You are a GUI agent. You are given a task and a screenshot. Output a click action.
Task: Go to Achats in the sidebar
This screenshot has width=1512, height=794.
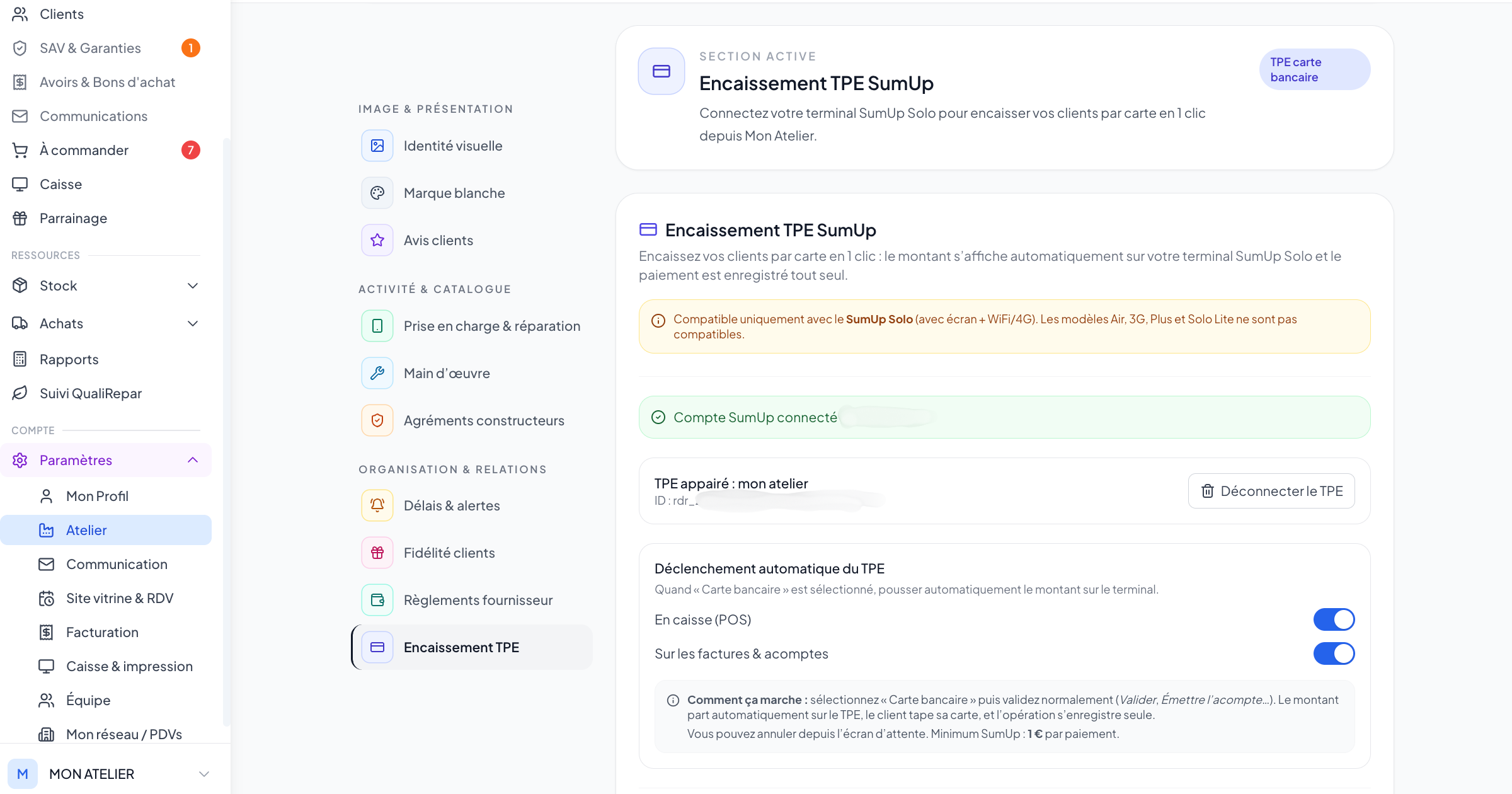point(106,323)
